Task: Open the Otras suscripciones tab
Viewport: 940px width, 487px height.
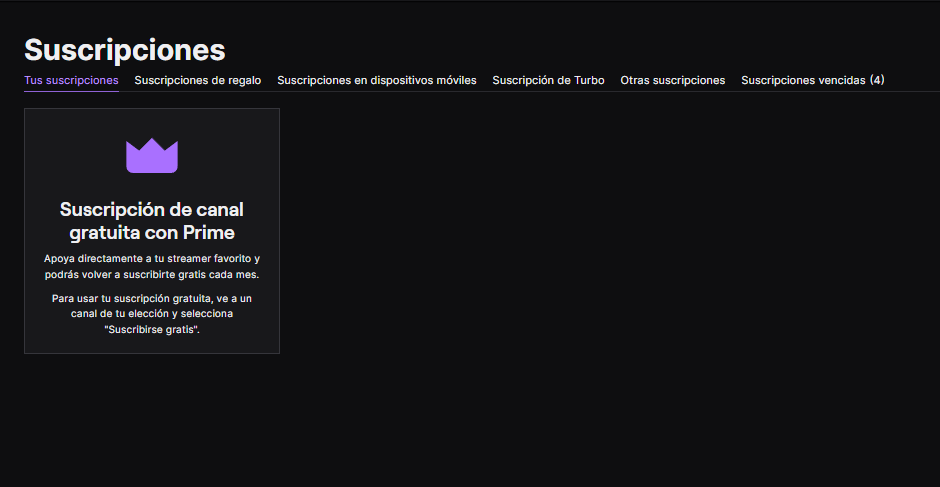Action: point(672,80)
